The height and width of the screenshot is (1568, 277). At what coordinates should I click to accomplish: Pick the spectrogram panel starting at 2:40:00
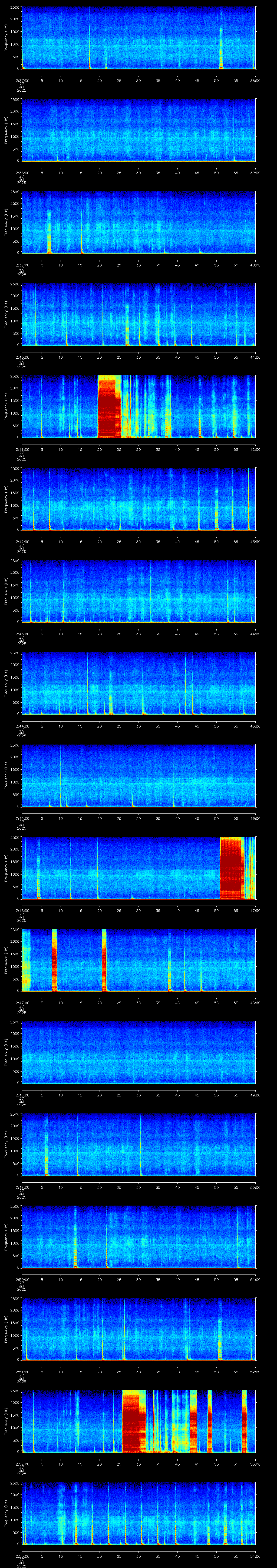pyautogui.click(x=139, y=315)
